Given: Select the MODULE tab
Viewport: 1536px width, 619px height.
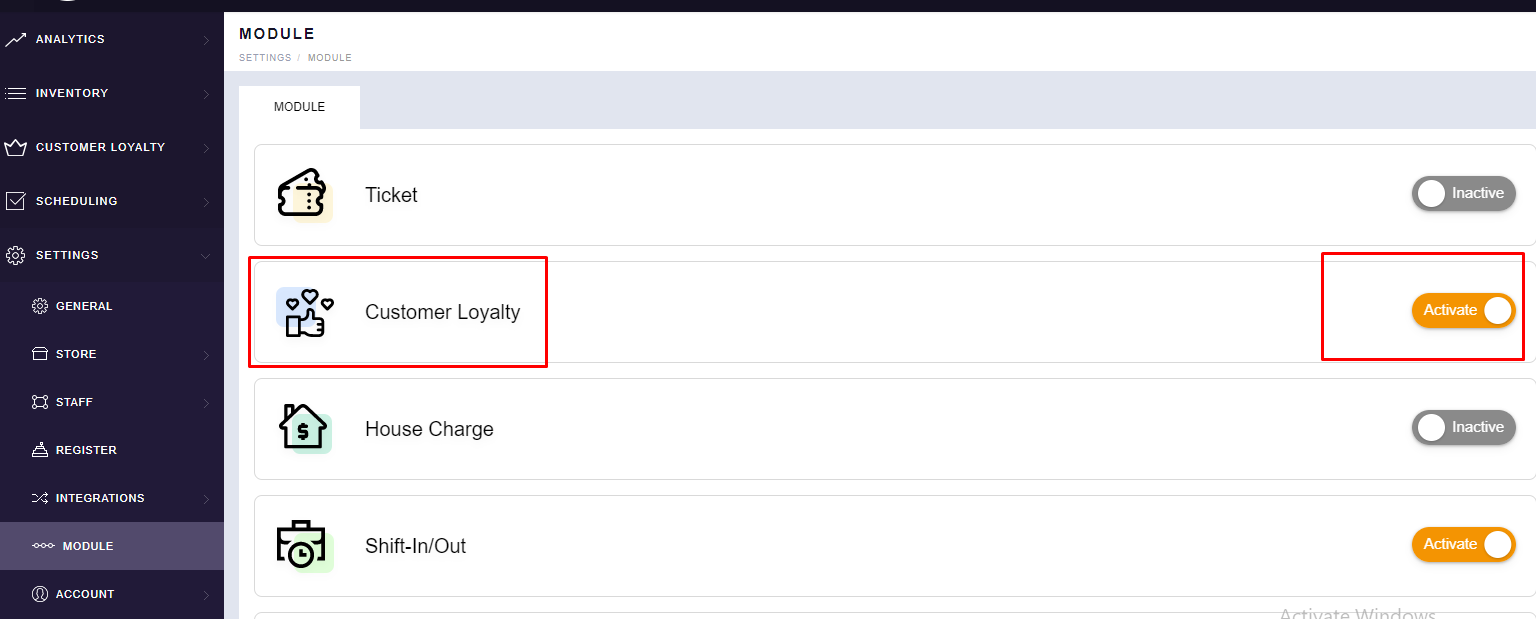Looking at the screenshot, I should pyautogui.click(x=299, y=107).
